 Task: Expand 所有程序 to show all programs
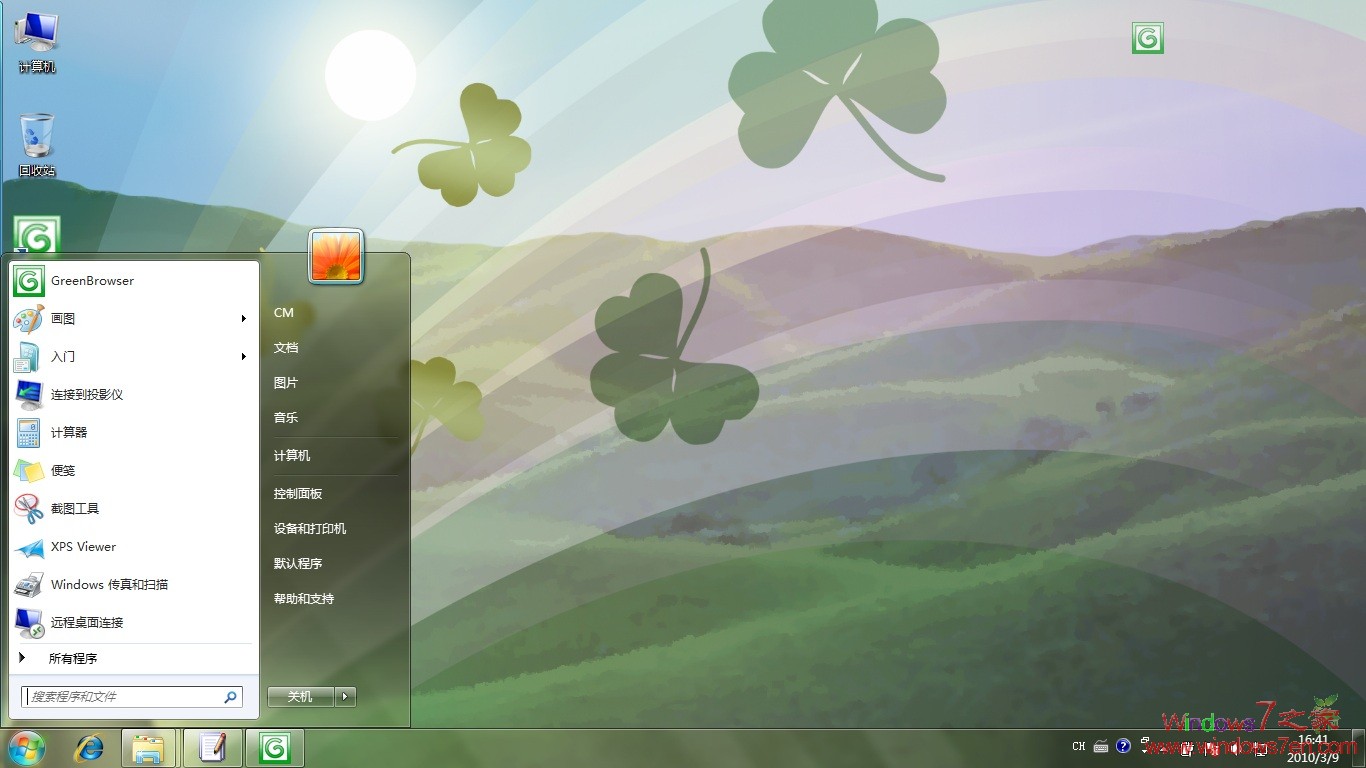point(74,658)
